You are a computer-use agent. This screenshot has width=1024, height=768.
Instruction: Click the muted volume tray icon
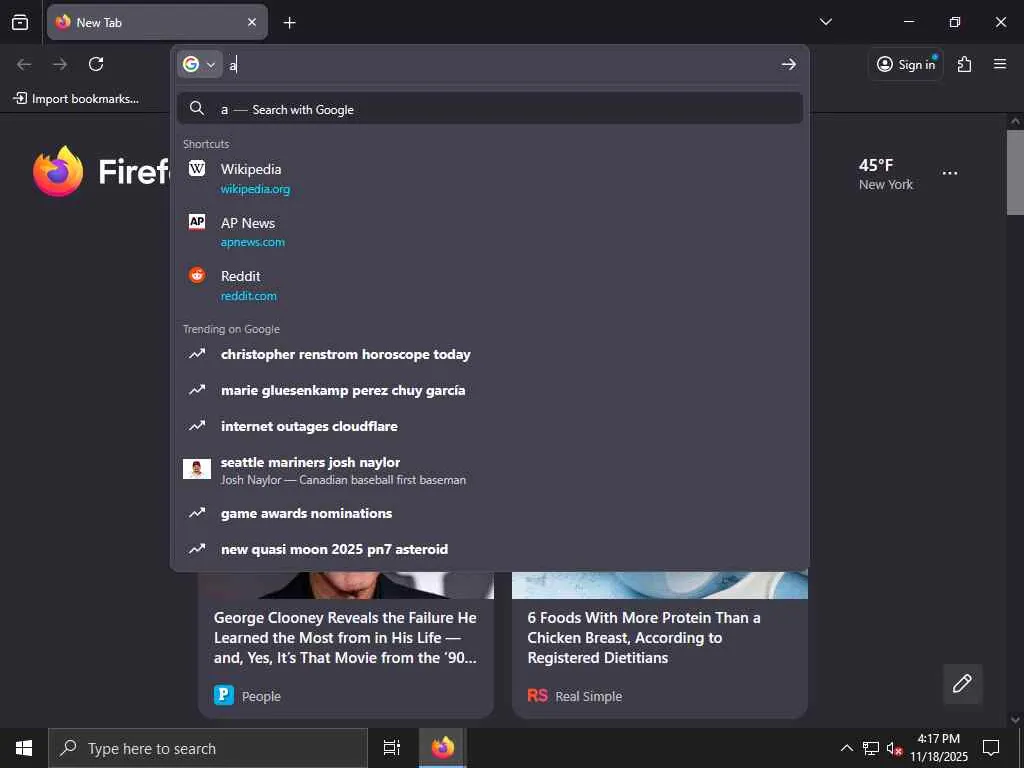point(894,748)
